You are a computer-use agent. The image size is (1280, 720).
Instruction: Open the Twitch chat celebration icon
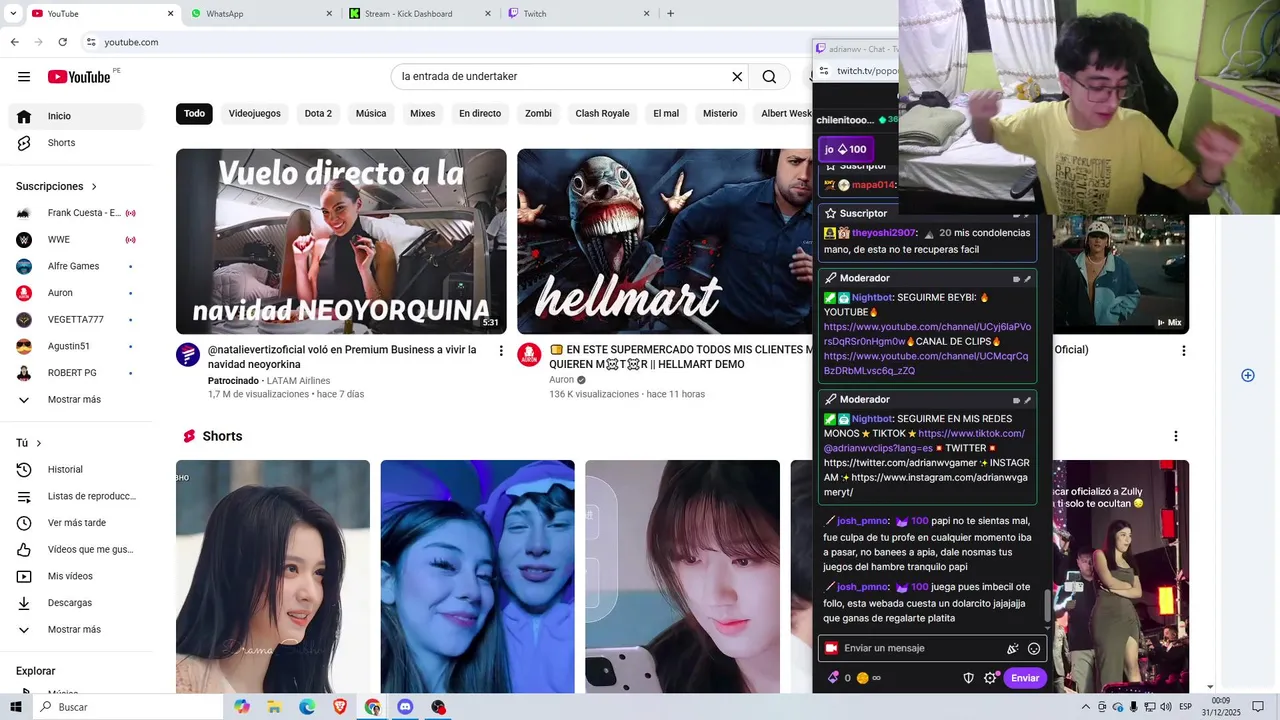(x=1012, y=649)
